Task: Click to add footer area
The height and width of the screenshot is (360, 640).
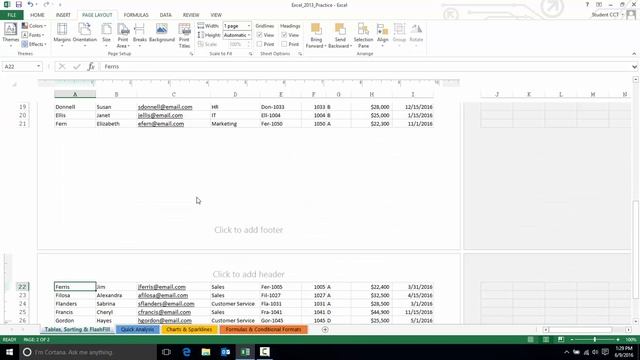Action: (x=249, y=230)
